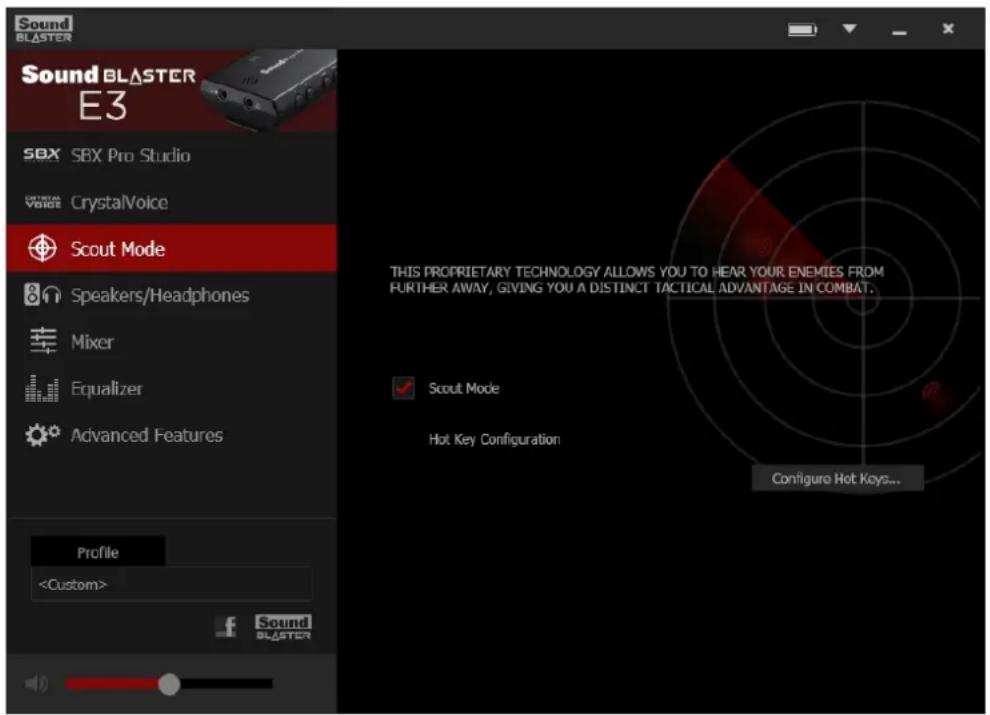This screenshot has height=715, width=990.
Task: Disable the Scout Mode checkbox
Action: tap(403, 387)
